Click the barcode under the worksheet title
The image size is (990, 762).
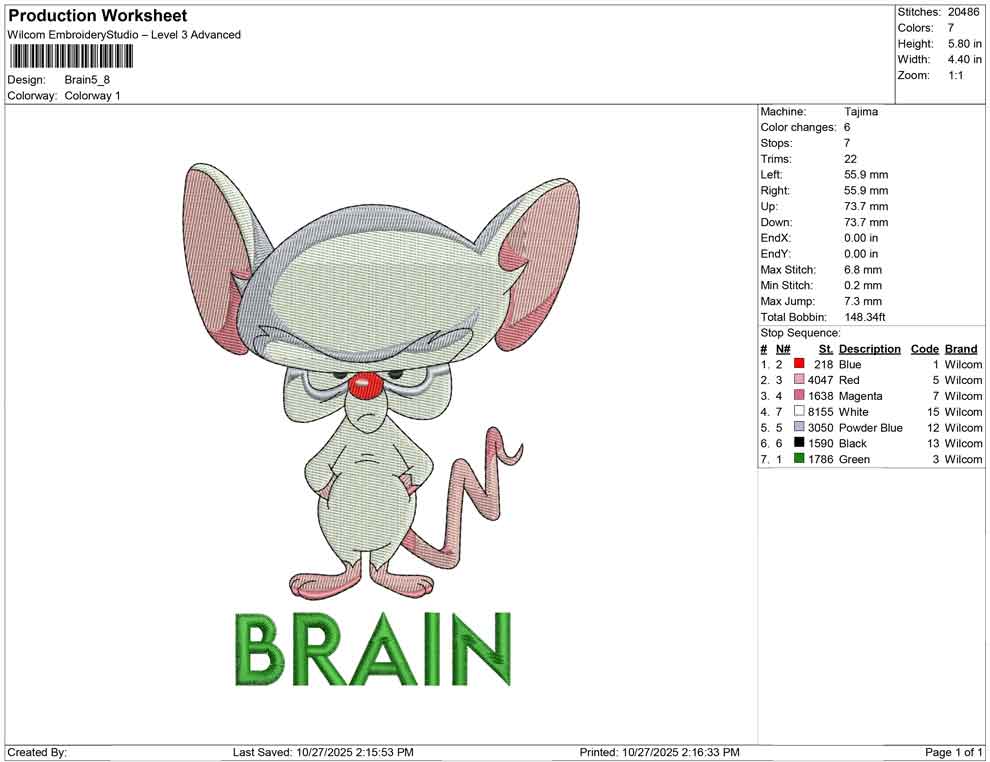point(71,57)
